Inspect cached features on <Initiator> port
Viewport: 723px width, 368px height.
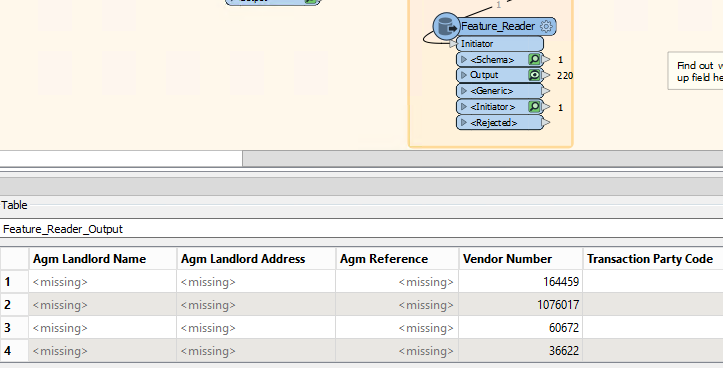click(x=534, y=107)
